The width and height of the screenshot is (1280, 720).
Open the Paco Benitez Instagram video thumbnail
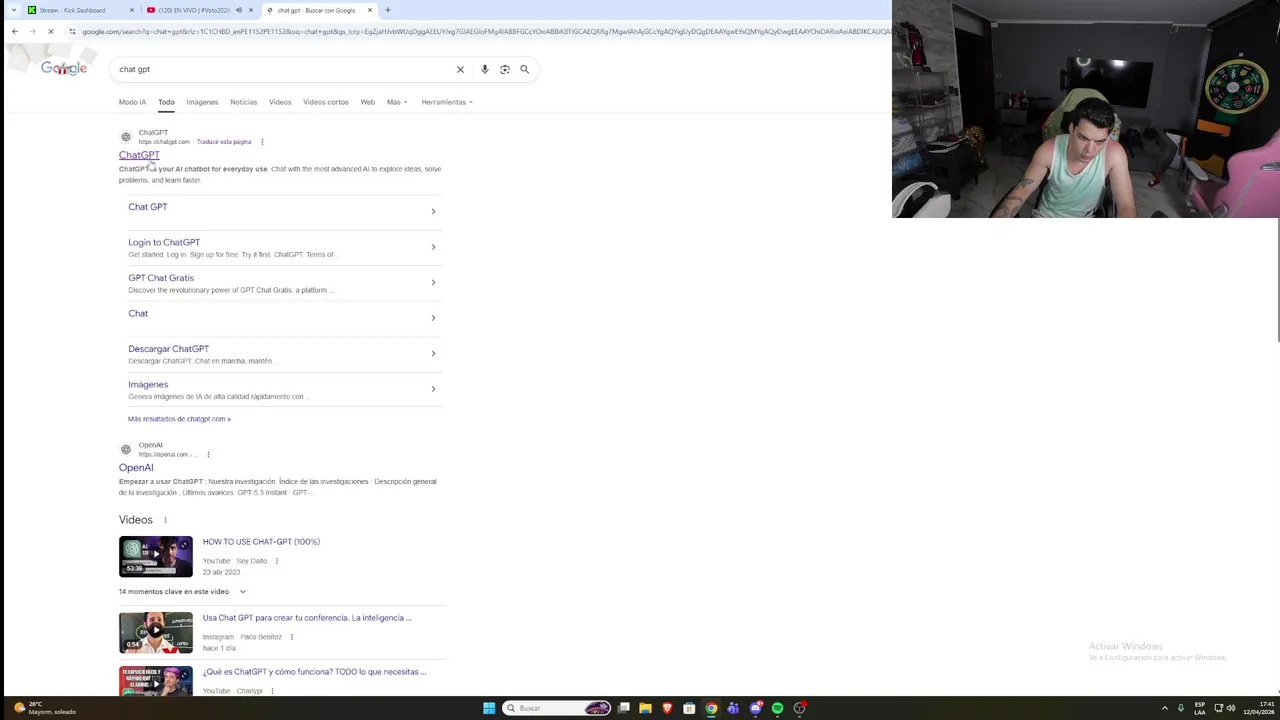click(x=156, y=633)
